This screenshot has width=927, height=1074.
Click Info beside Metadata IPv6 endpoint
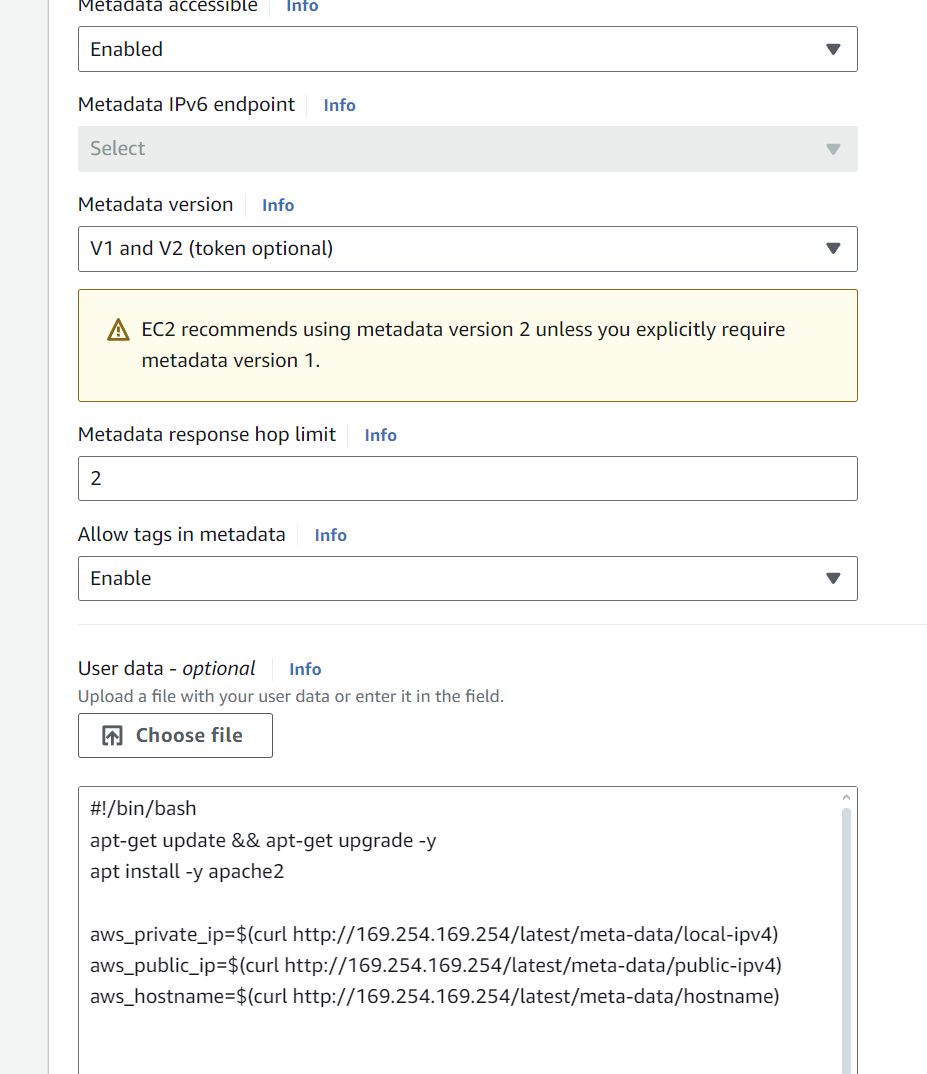[339, 105]
